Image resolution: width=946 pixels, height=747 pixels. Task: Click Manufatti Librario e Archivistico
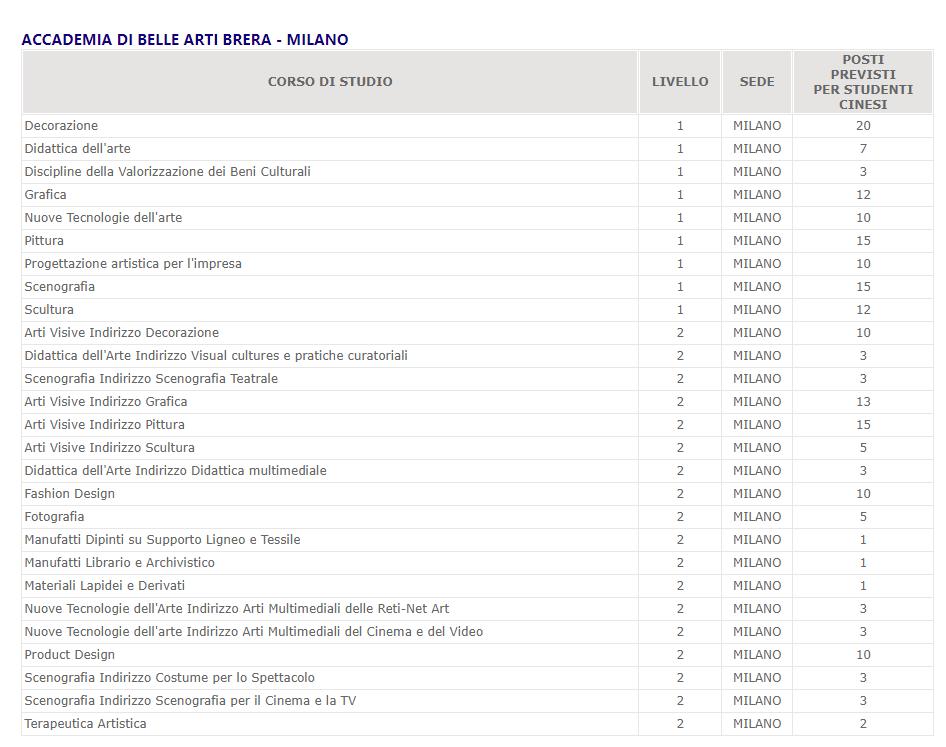[x=120, y=563]
